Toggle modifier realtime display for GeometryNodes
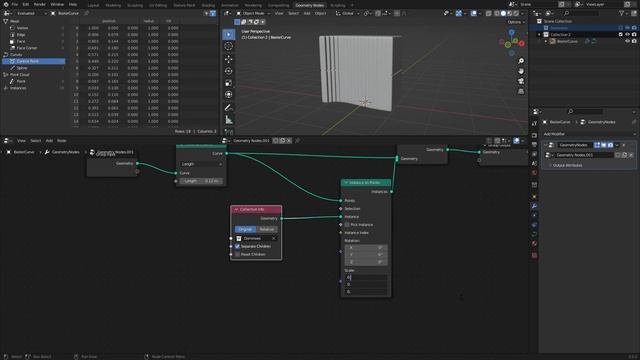The image size is (640, 360). pos(604,145)
